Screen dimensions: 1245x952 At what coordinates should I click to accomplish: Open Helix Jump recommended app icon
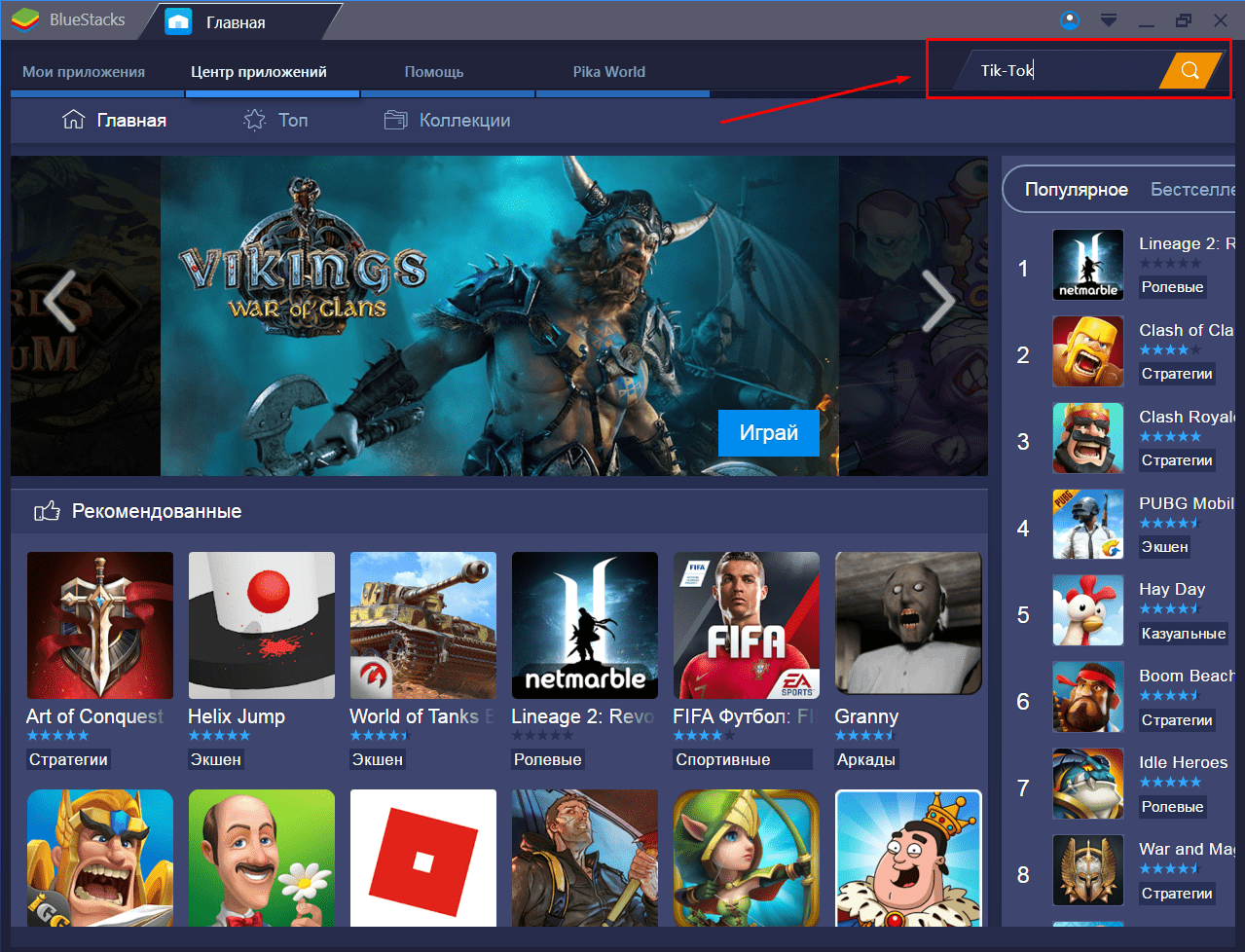[x=261, y=625]
